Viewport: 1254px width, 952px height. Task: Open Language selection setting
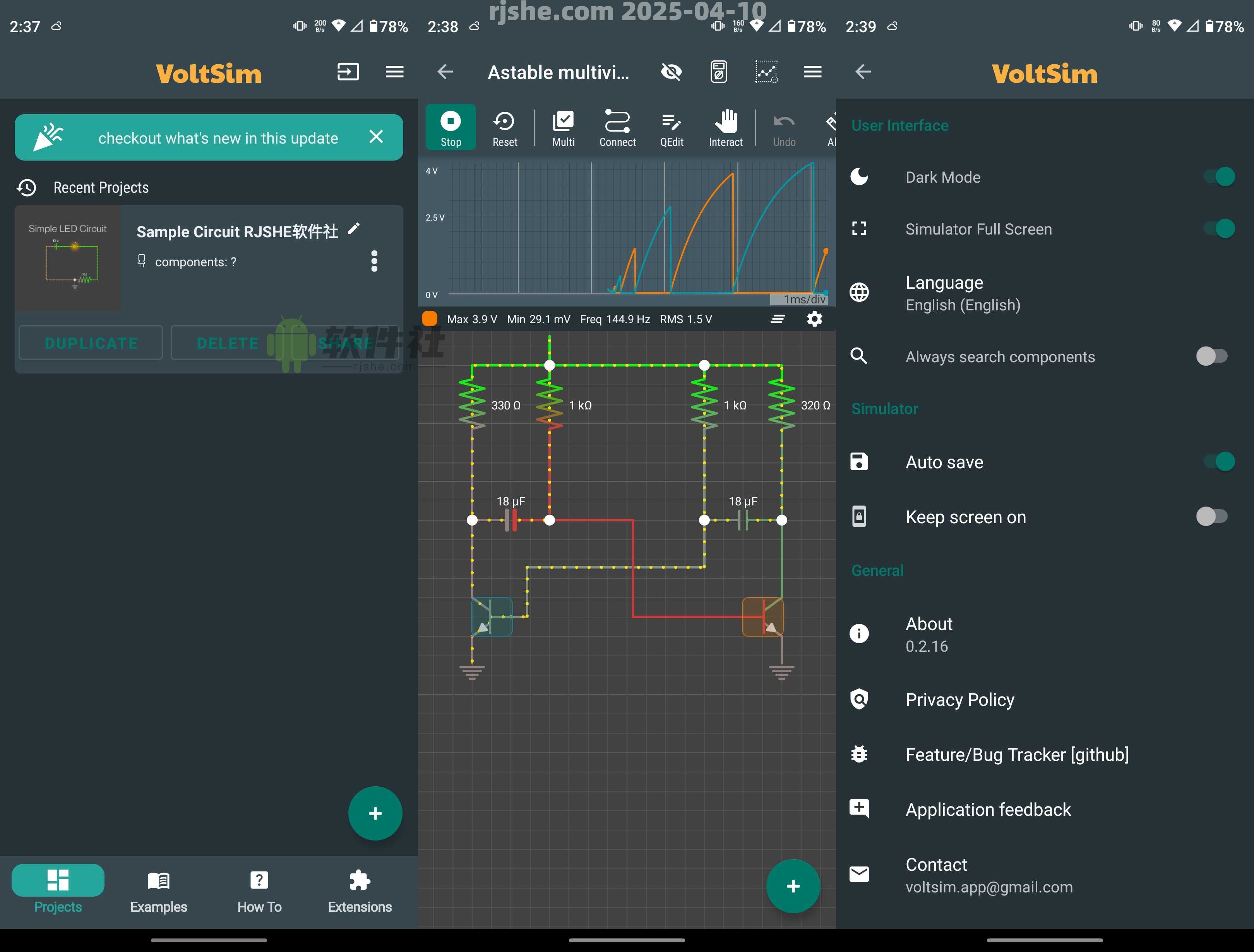click(x=1045, y=293)
